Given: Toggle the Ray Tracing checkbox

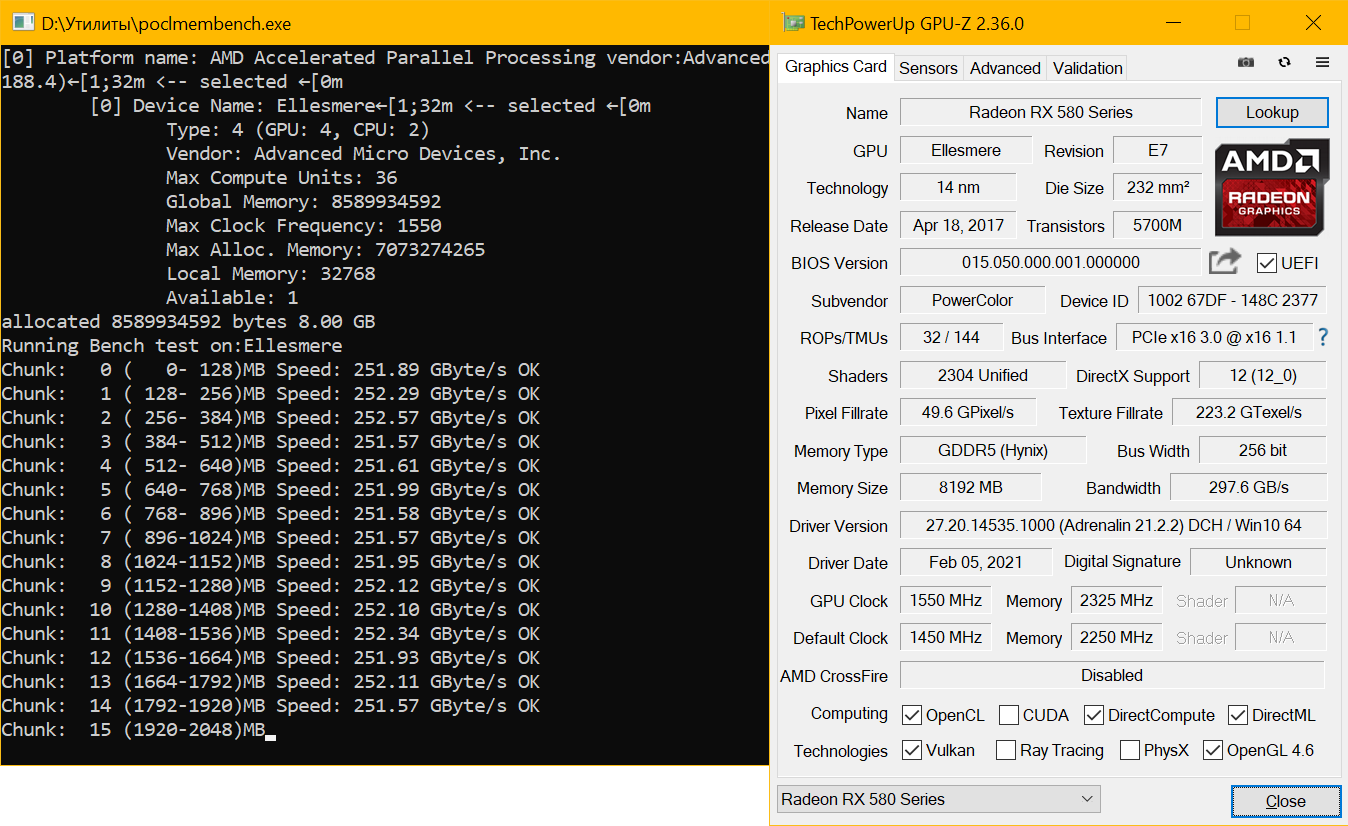Looking at the screenshot, I should click(1006, 750).
